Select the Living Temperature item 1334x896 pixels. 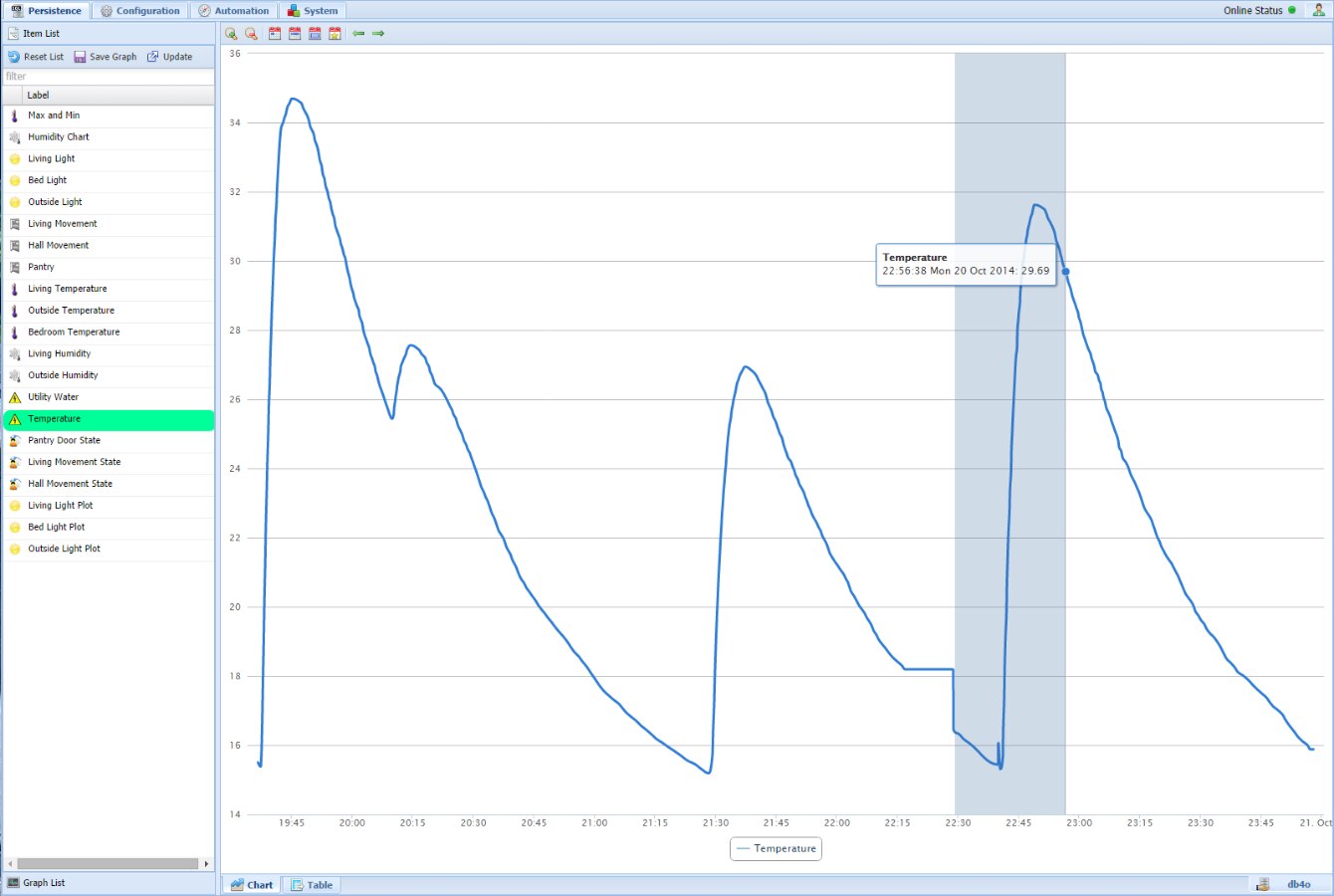pyautogui.click(x=108, y=289)
